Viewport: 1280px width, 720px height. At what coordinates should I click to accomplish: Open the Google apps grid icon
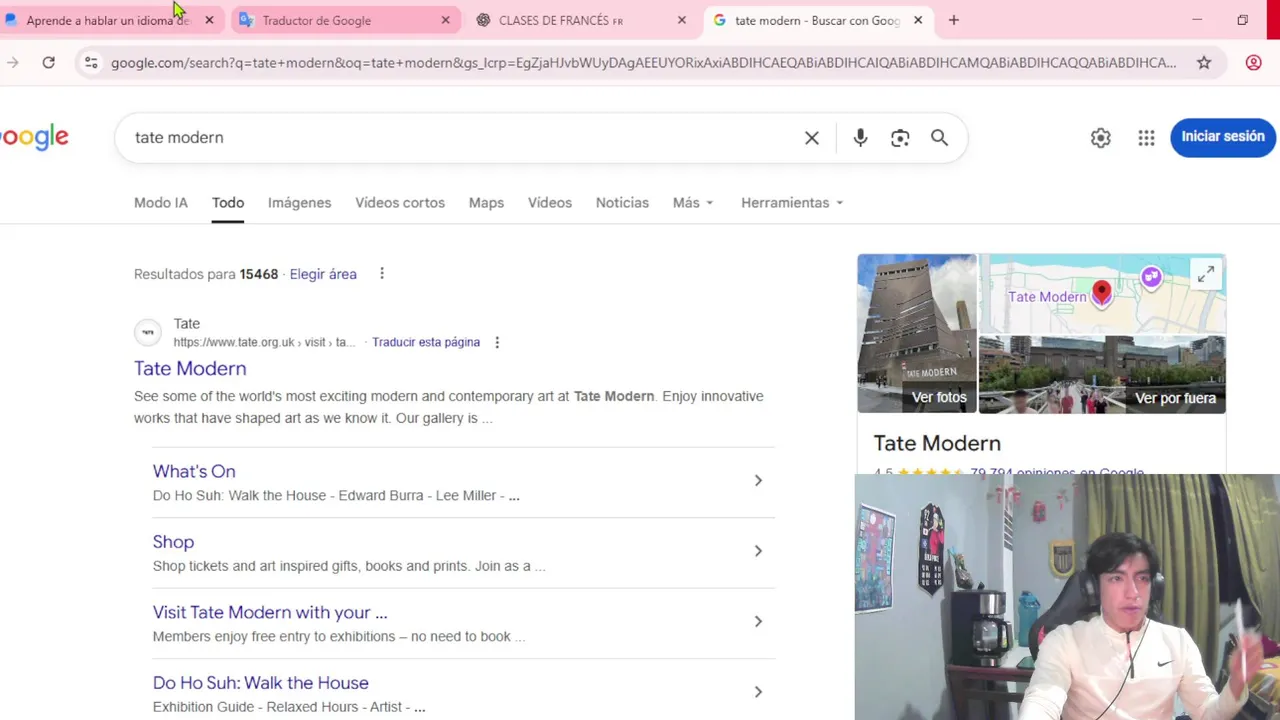[x=1146, y=138]
